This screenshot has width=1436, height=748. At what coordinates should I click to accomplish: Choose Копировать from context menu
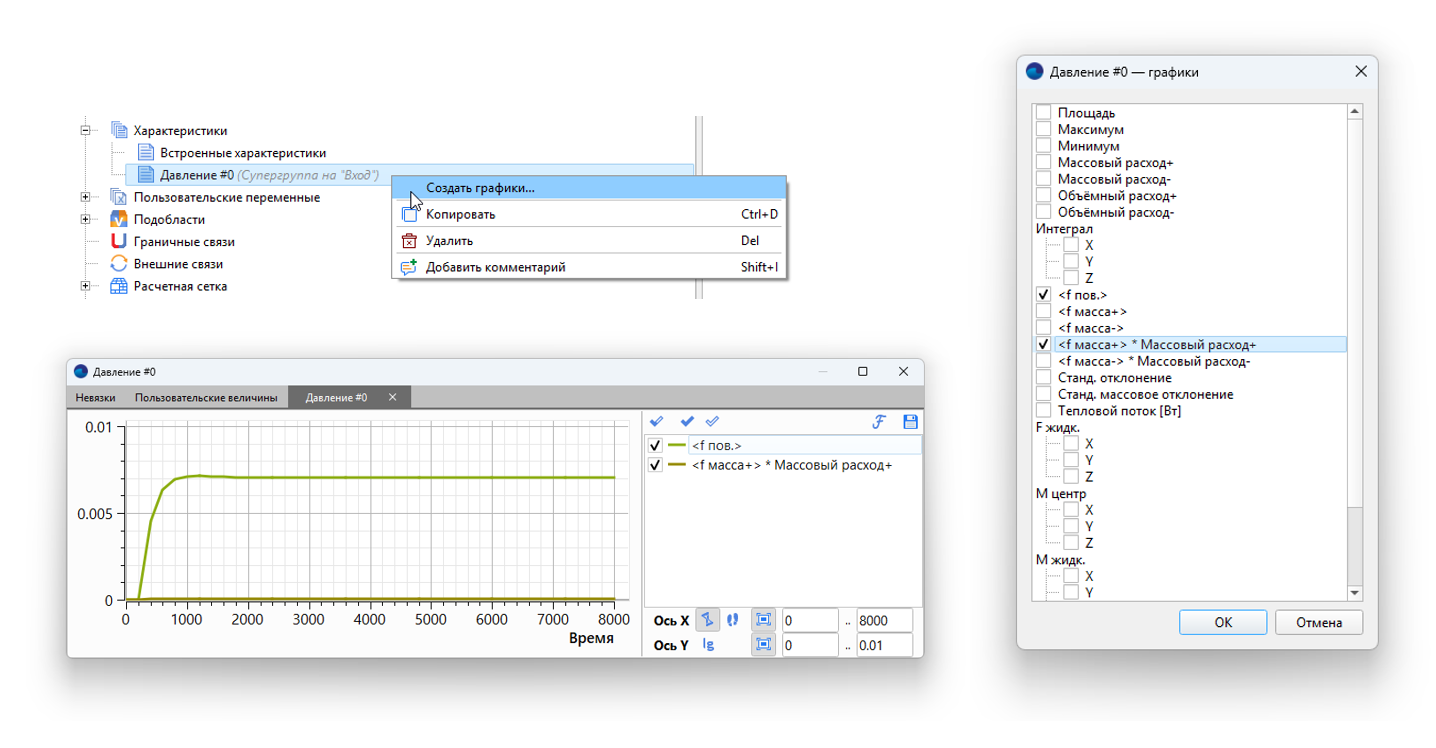point(590,214)
